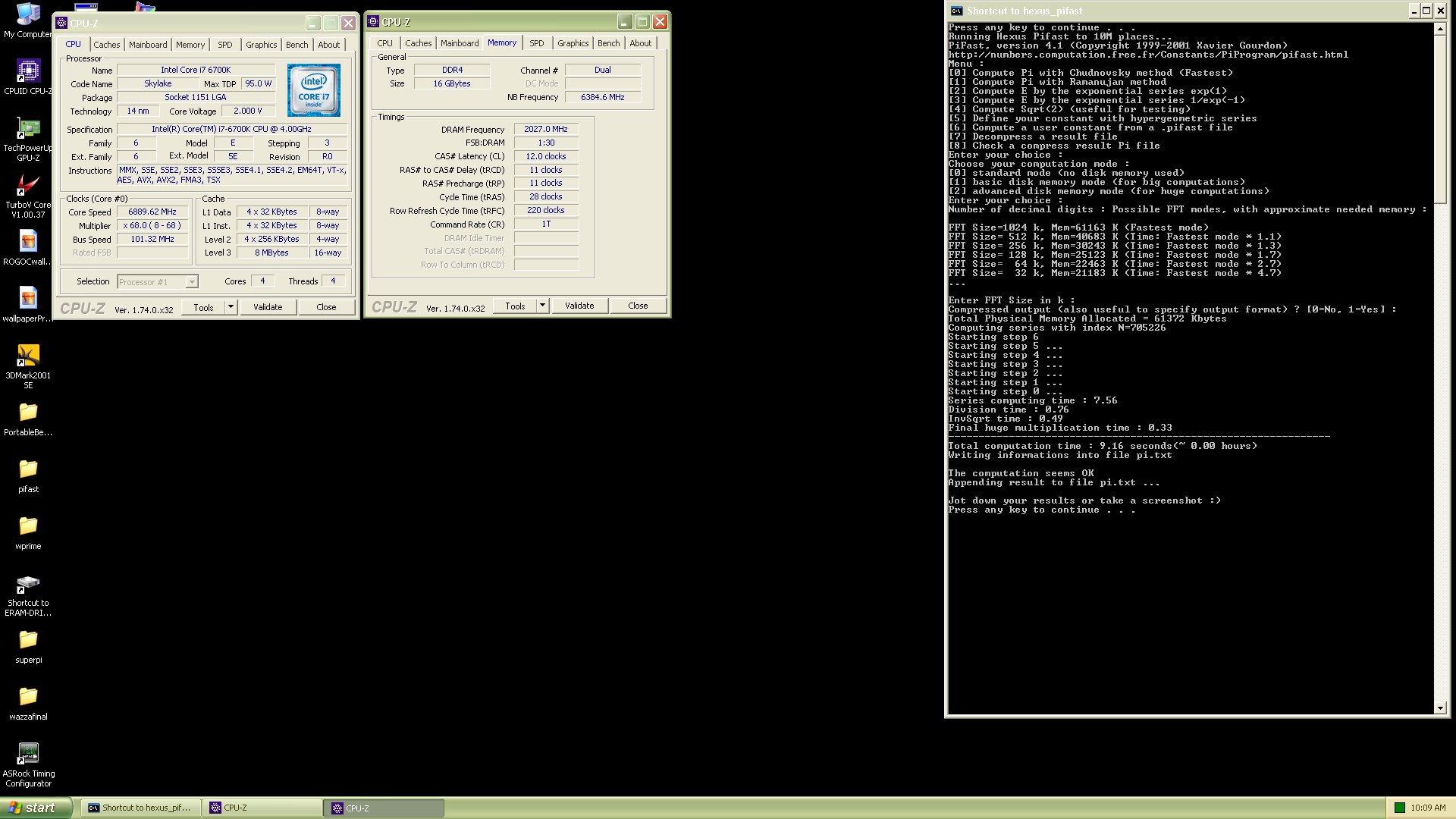This screenshot has width=1456, height=819.
Task: Open the My Computer desktop icon
Action: pyautogui.click(x=28, y=20)
